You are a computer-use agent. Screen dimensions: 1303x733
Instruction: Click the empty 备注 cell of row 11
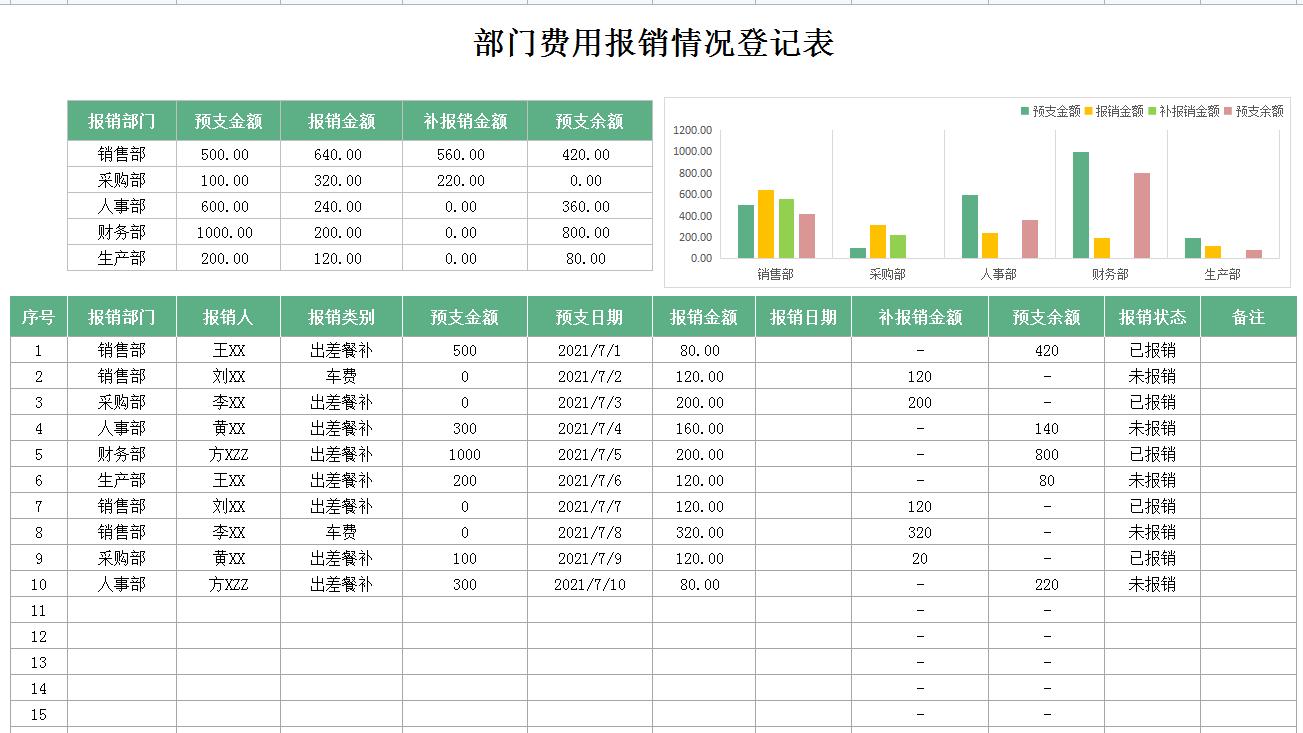[1249, 609]
